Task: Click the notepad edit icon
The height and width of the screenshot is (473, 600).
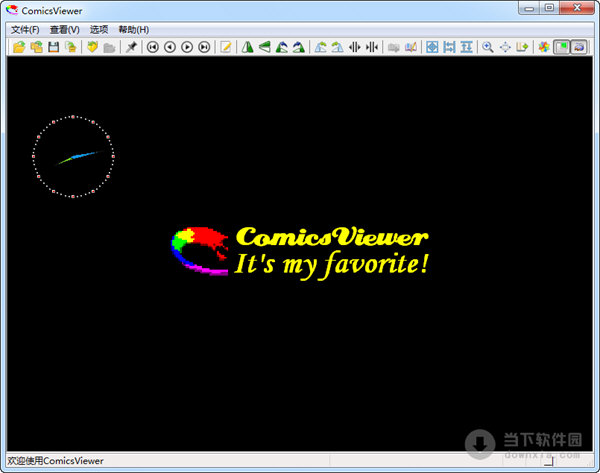Action: 226,47
